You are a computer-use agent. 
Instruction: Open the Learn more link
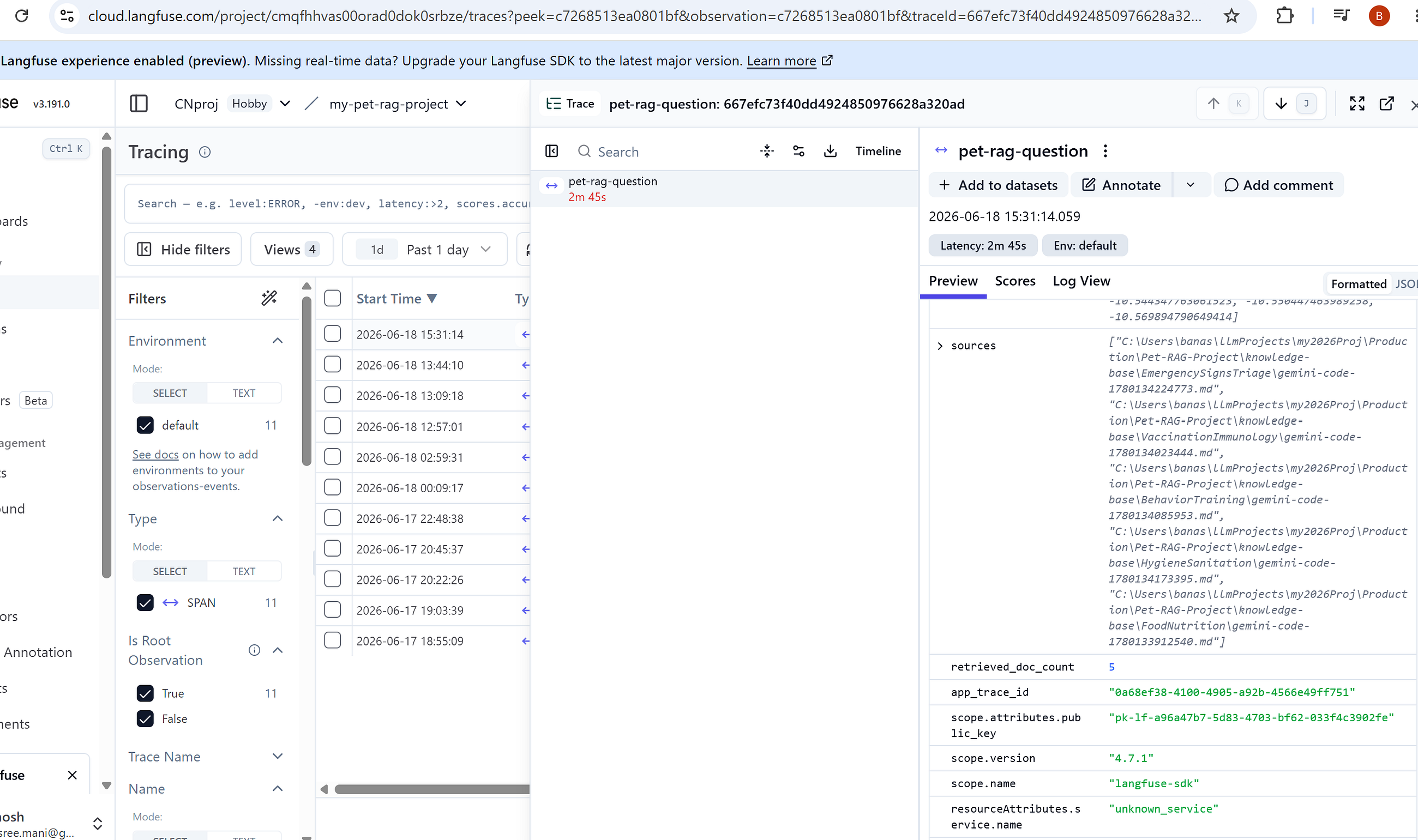781,61
